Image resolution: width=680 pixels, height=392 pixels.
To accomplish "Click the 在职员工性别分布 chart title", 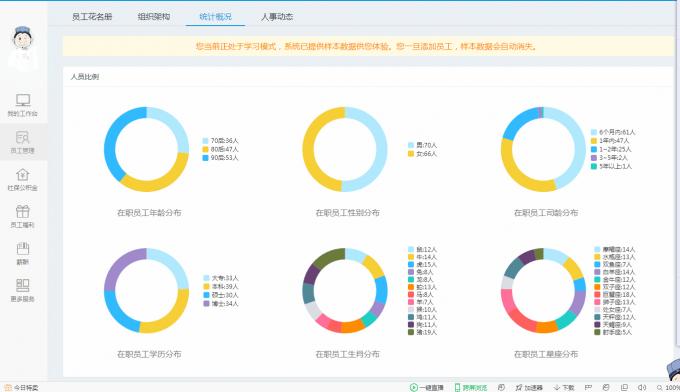I will tap(347, 212).
